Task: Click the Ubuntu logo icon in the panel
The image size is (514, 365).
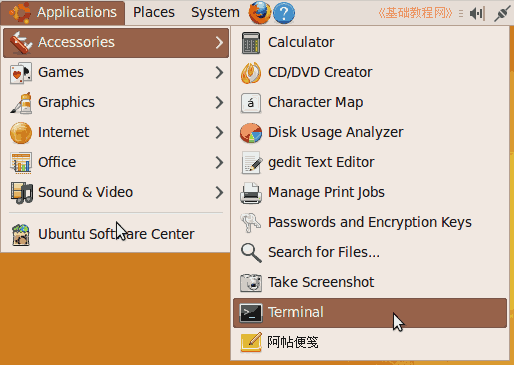Action: pyautogui.click(x=20, y=13)
